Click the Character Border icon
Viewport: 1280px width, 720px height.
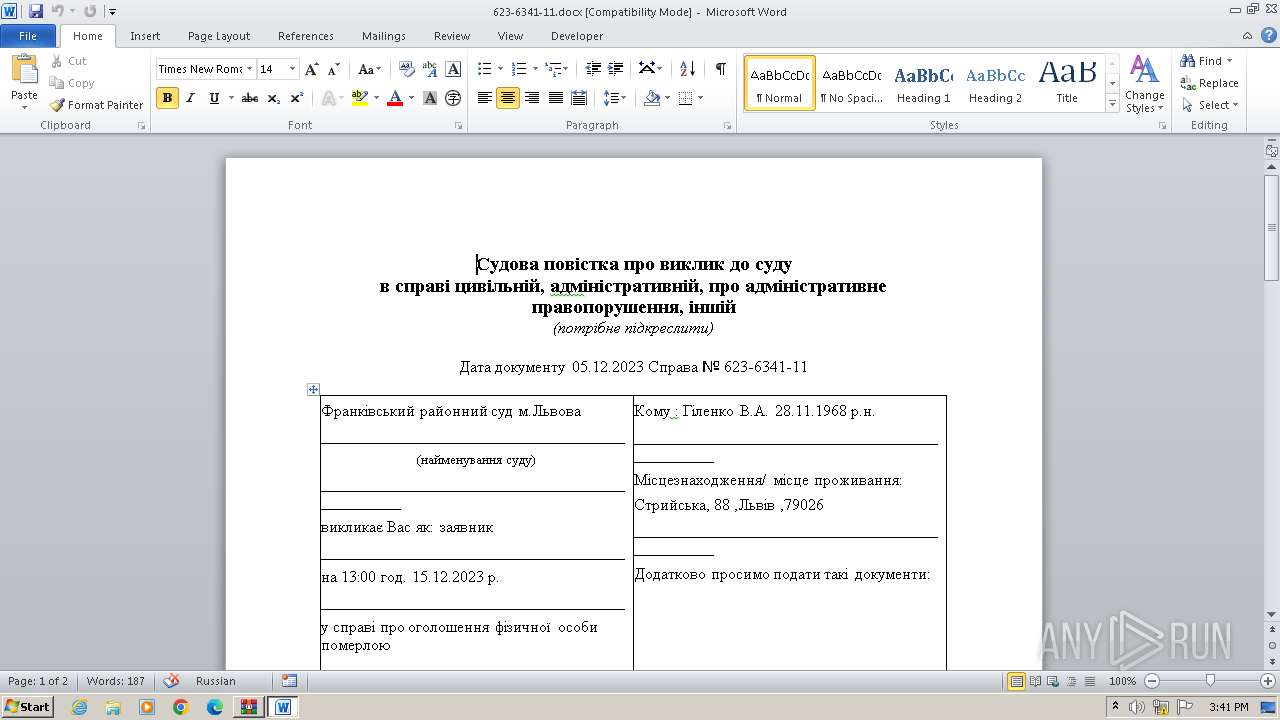(x=453, y=69)
